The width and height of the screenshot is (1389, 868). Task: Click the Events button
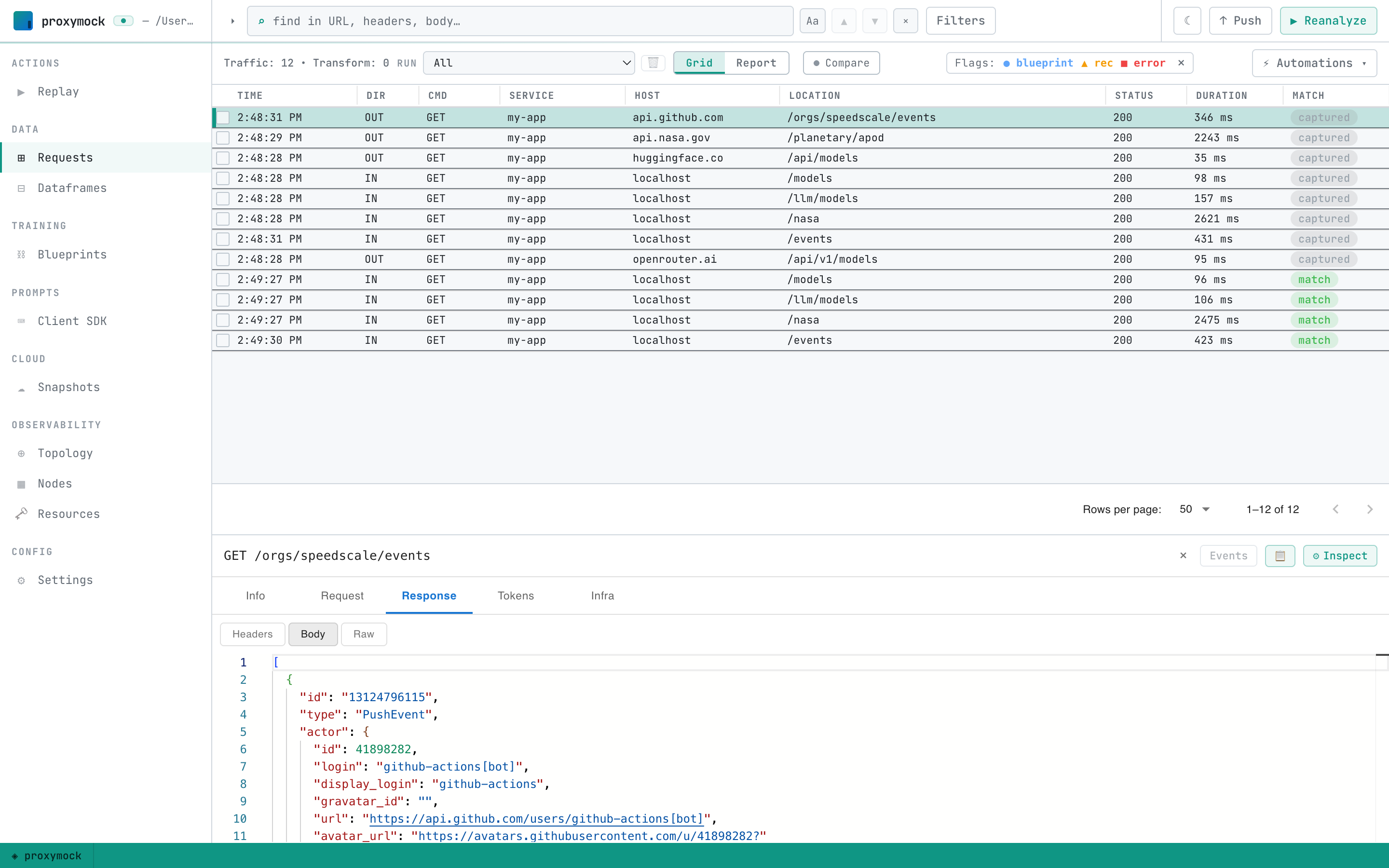click(x=1228, y=556)
